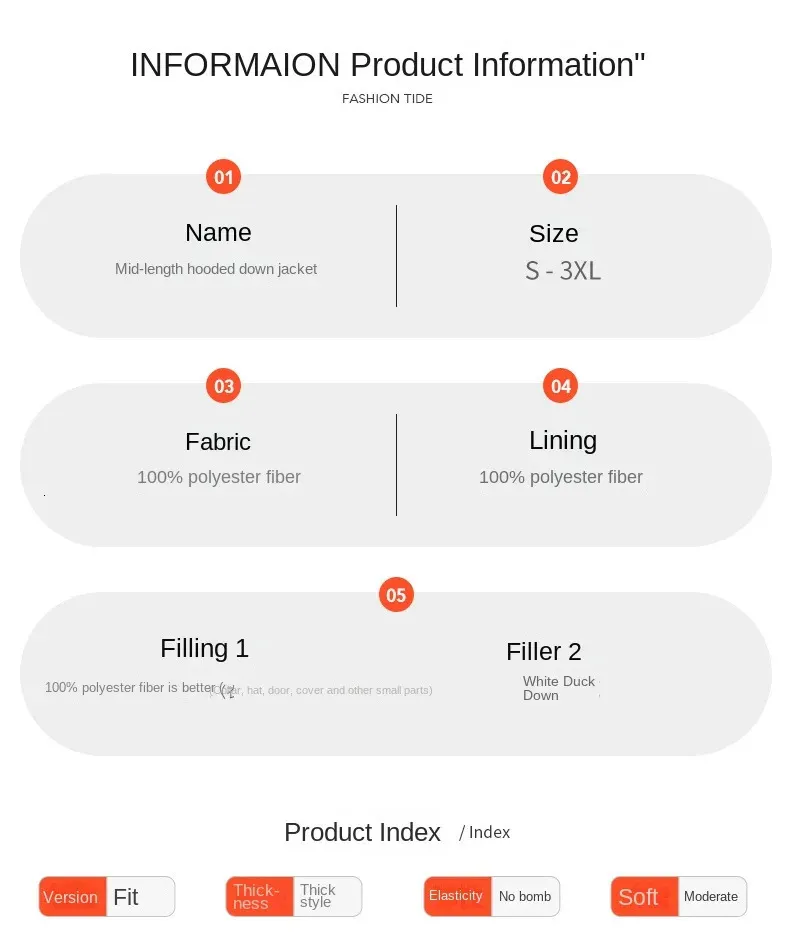Select the Fabric 100% polyester fiber text
Screen dimensions: 790x936
(219, 477)
